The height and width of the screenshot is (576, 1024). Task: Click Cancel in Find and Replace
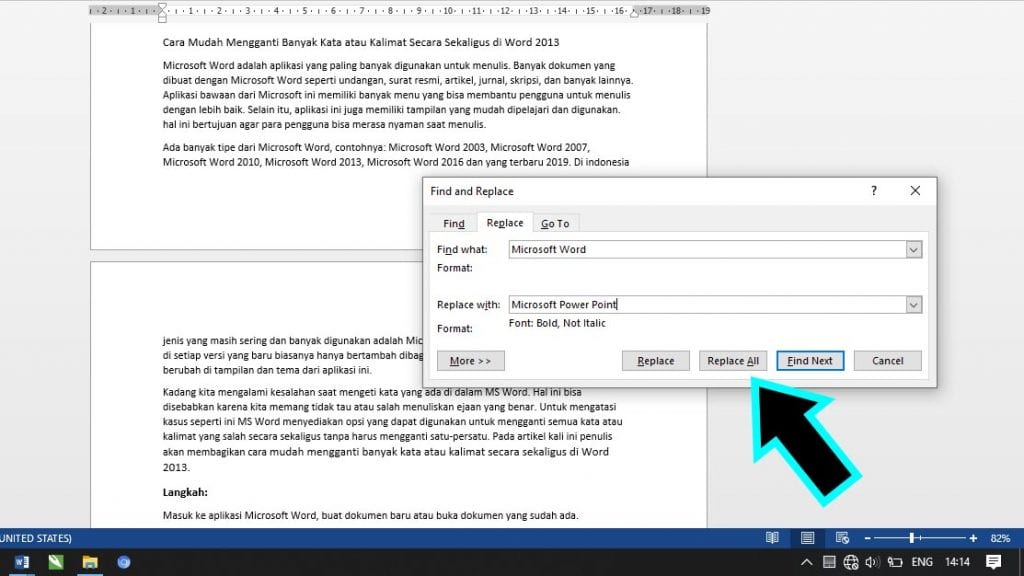888,360
